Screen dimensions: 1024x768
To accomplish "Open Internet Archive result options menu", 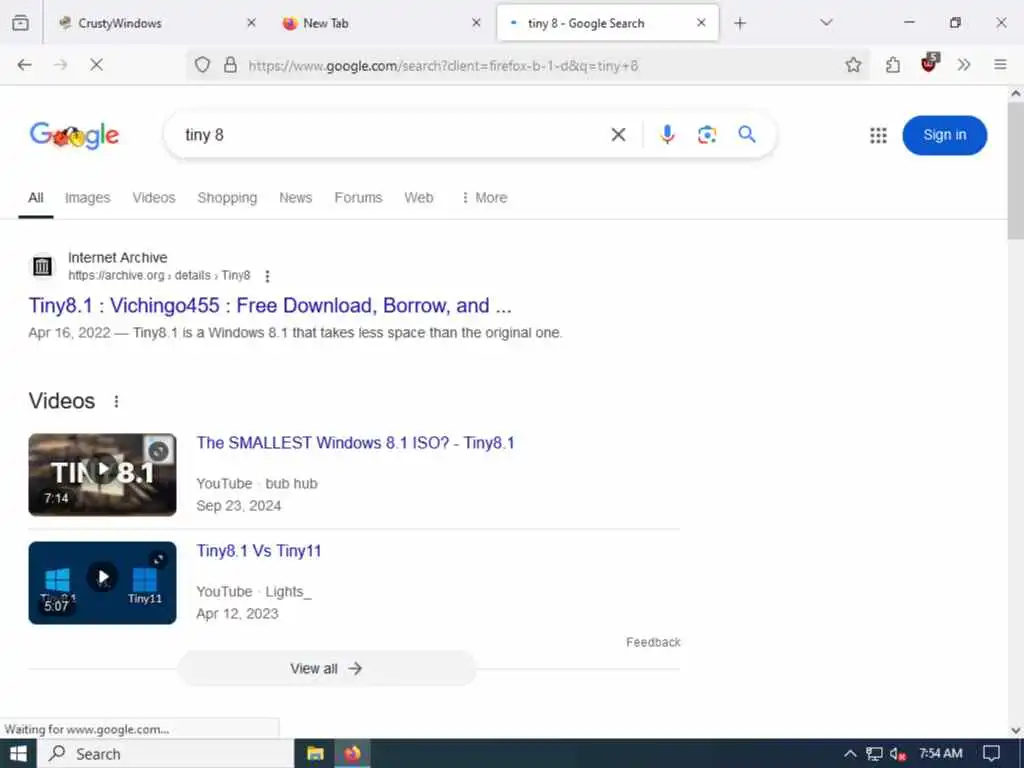I will [x=267, y=276].
